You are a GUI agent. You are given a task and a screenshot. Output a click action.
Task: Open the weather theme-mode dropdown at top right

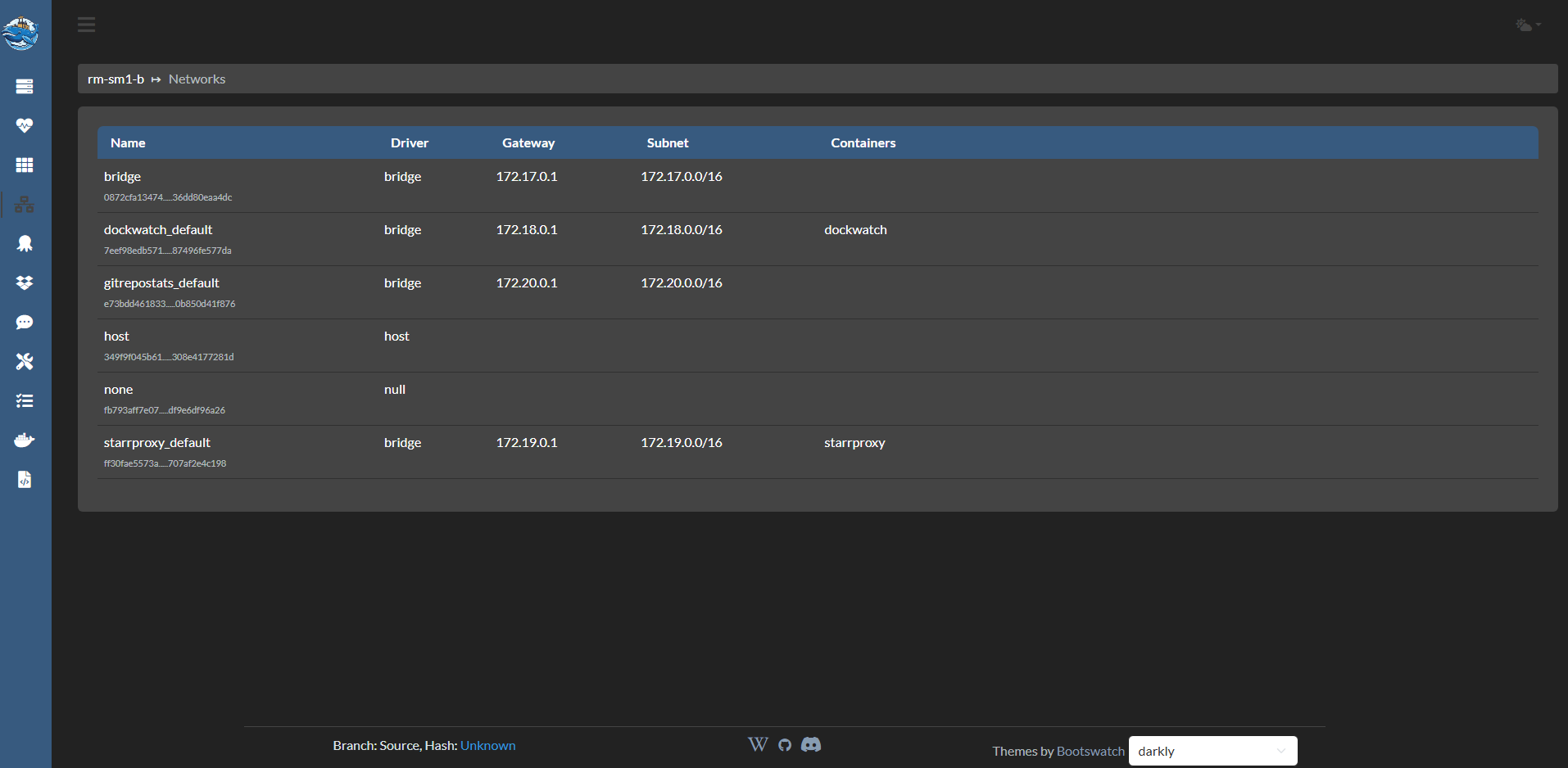(x=1529, y=25)
